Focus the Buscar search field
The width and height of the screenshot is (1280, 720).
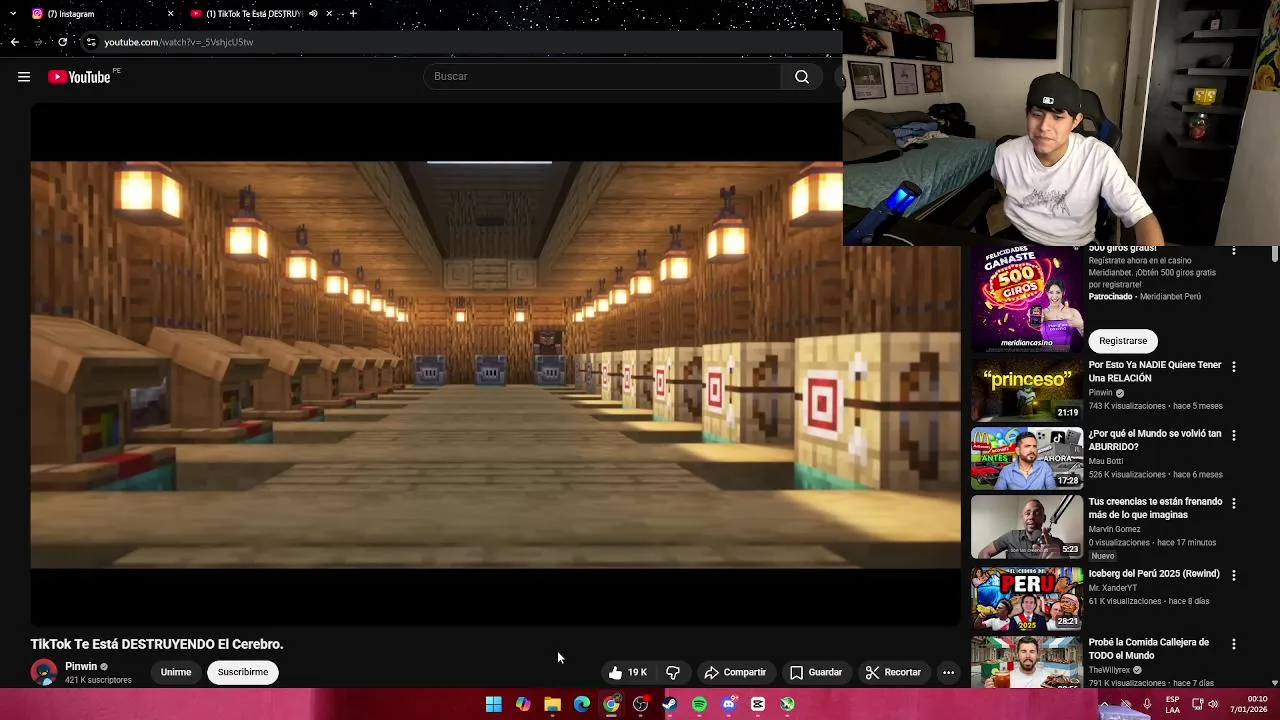602,77
